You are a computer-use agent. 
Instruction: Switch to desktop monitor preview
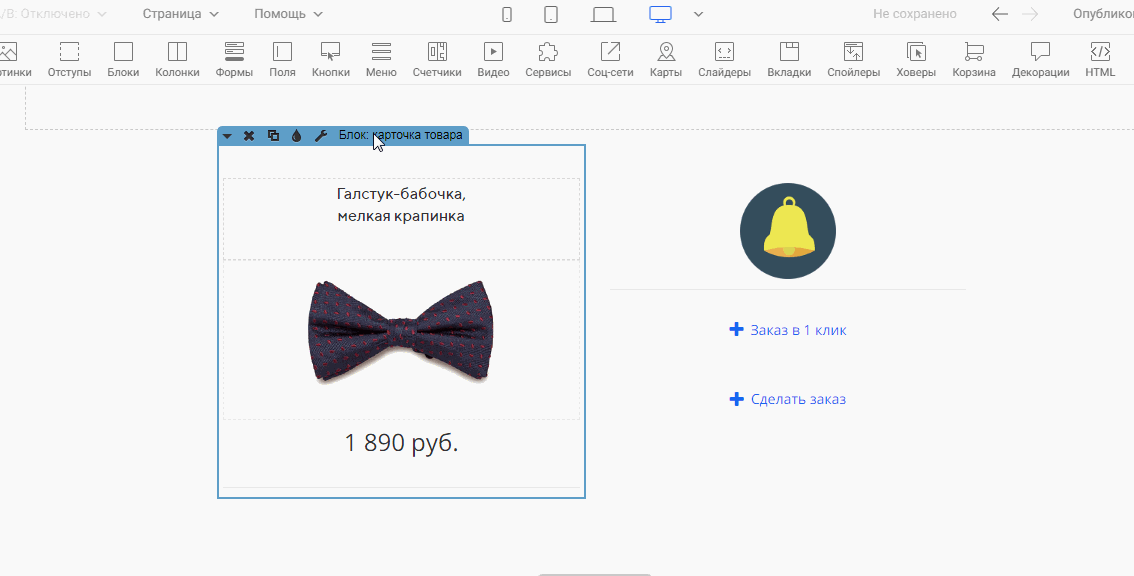click(660, 14)
